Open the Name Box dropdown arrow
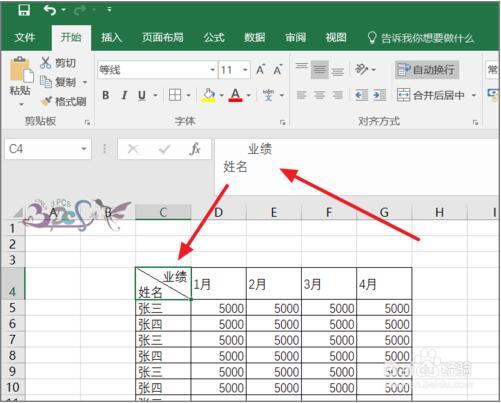The height and width of the screenshot is (403, 501). coord(84,149)
